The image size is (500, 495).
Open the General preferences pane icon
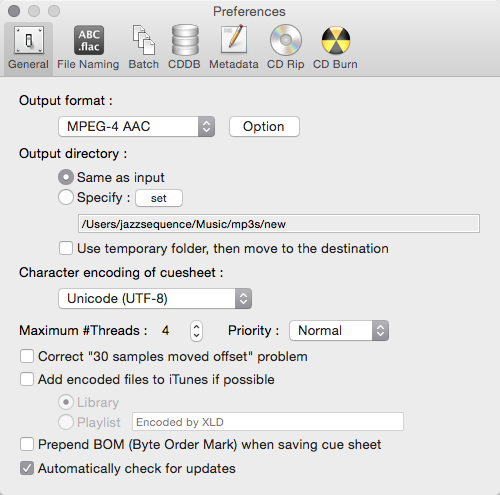pyautogui.click(x=29, y=40)
